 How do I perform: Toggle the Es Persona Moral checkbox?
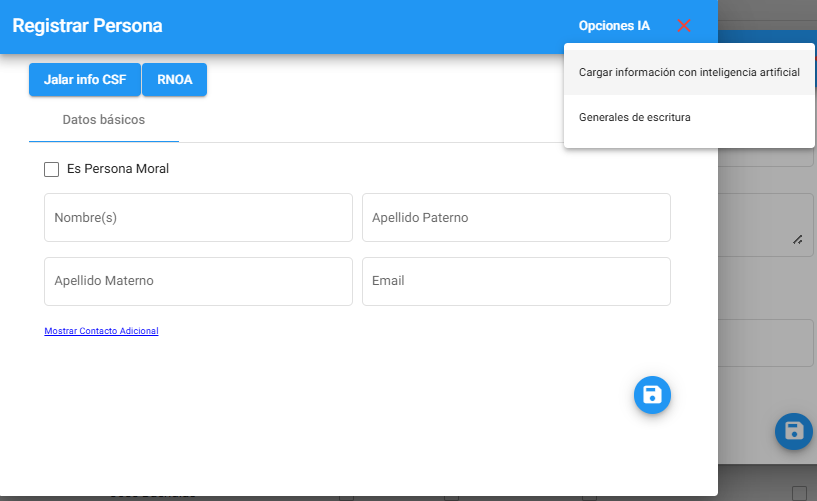(x=52, y=169)
